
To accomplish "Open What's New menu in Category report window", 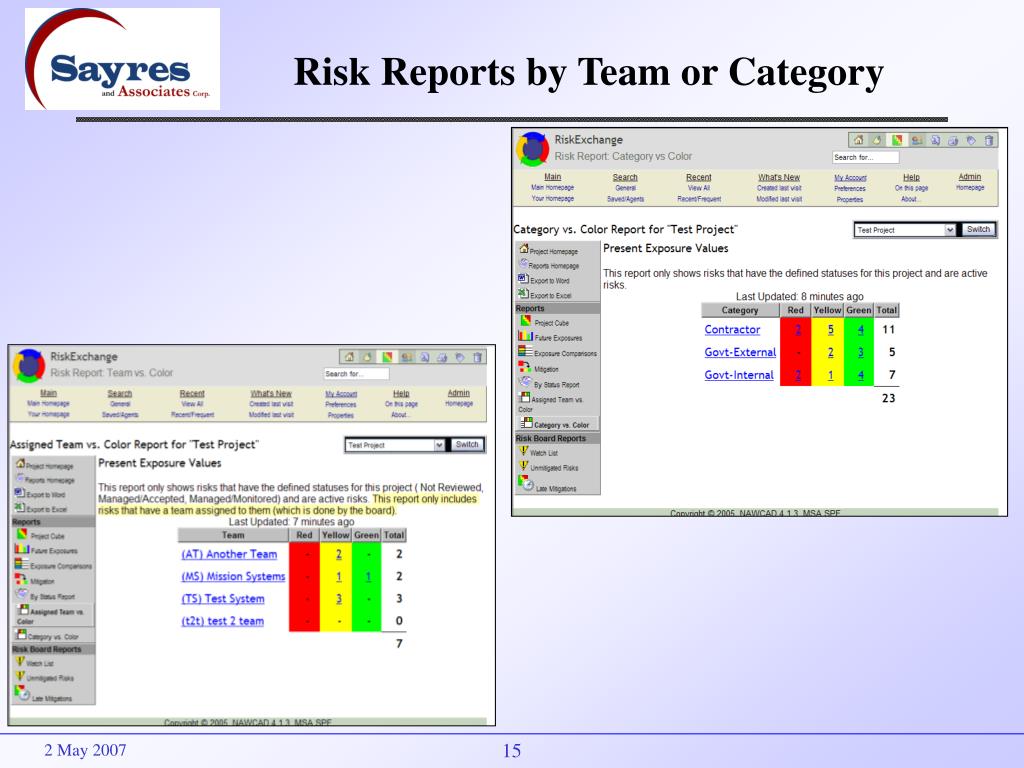I will 779,177.
